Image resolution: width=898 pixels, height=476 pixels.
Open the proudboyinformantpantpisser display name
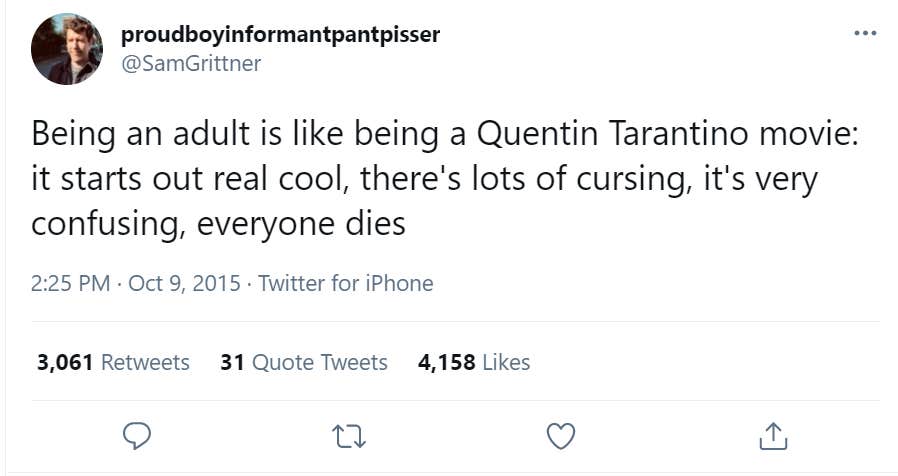tap(280, 35)
